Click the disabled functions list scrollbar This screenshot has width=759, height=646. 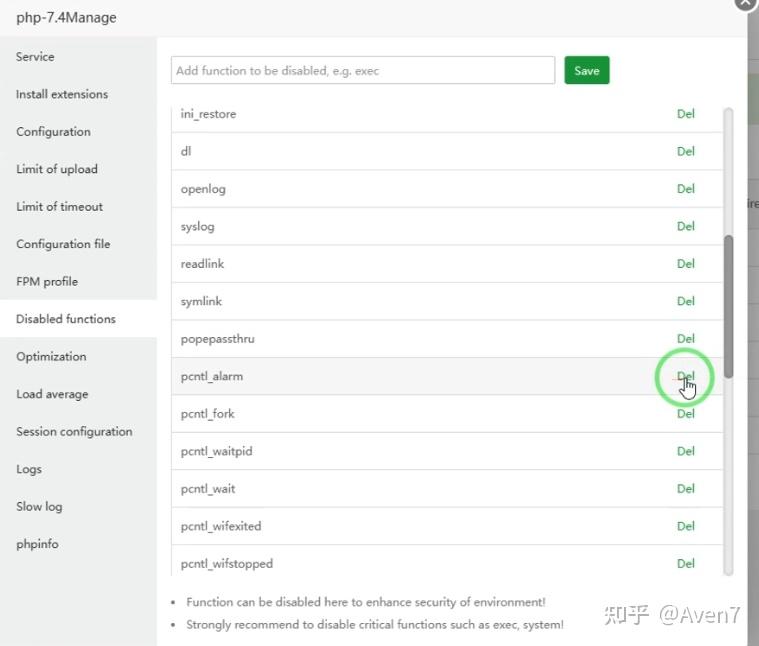pos(728,306)
